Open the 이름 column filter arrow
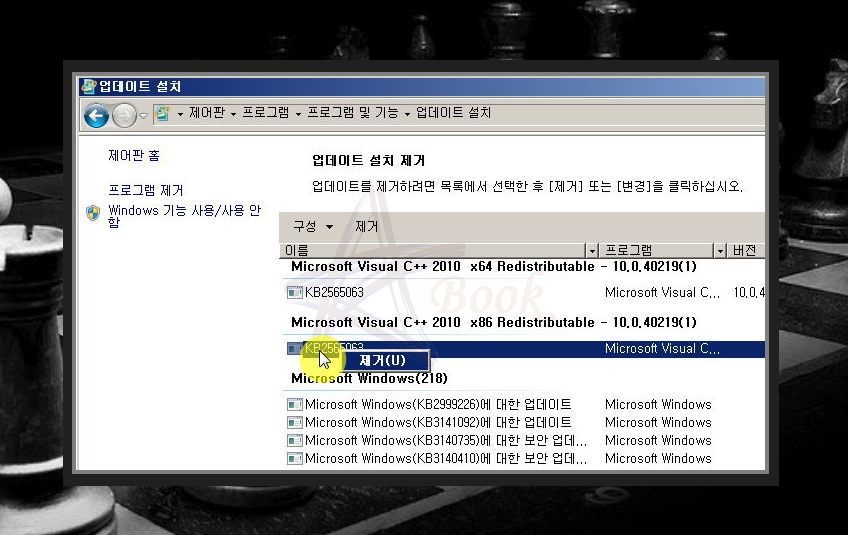848x535 pixels. tap(592, 250)
